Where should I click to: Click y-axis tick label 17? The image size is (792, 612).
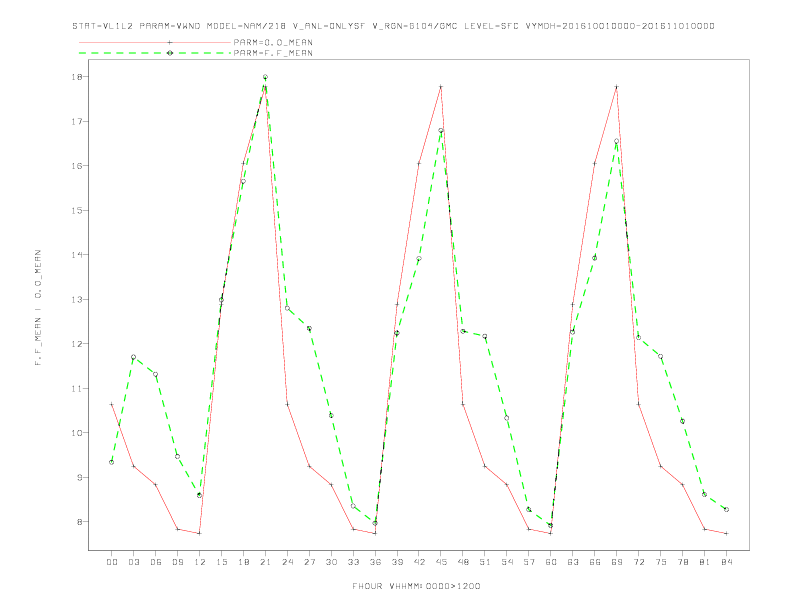pos(77,121)
